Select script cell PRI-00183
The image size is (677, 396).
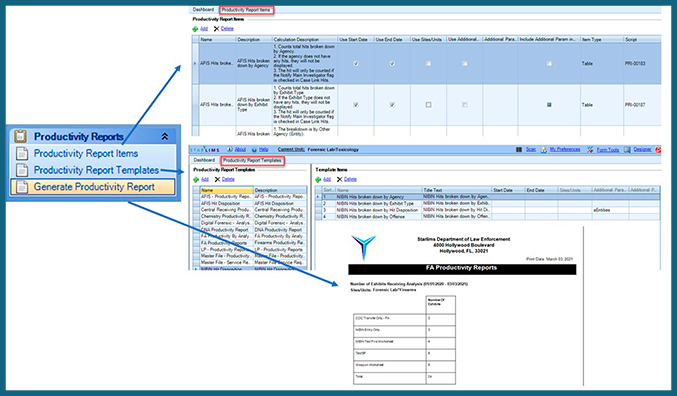click(635, 63)
